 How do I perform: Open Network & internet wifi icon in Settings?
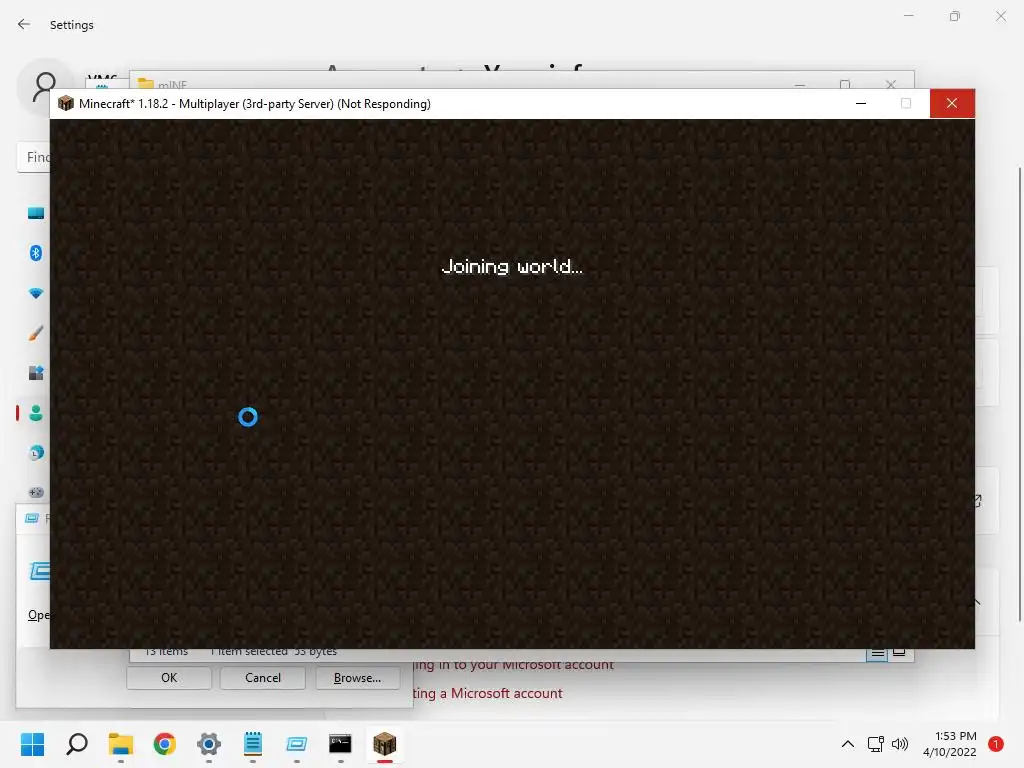(x=36, y=293)
